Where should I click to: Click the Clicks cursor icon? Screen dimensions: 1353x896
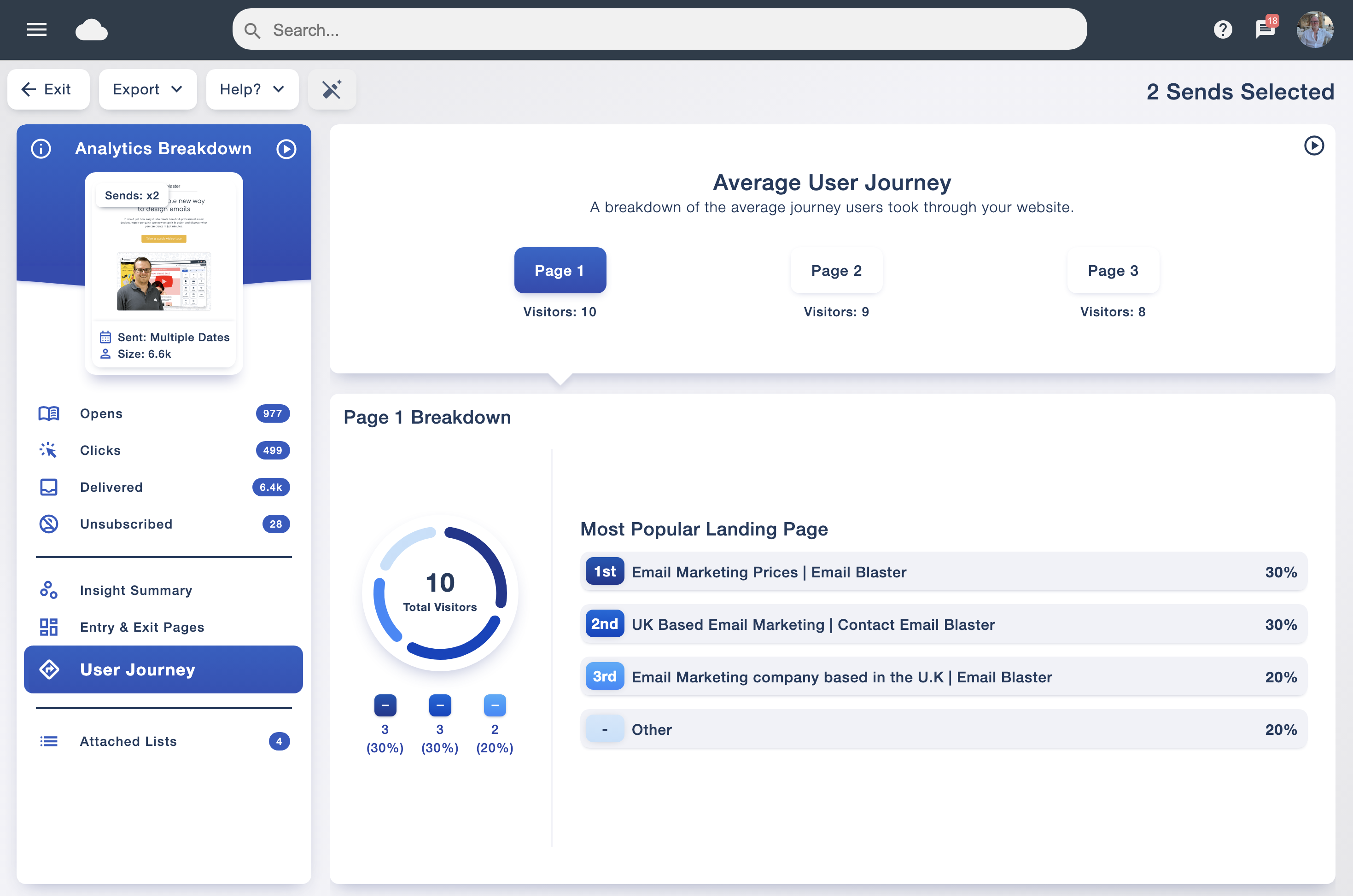tap(48, 450)
